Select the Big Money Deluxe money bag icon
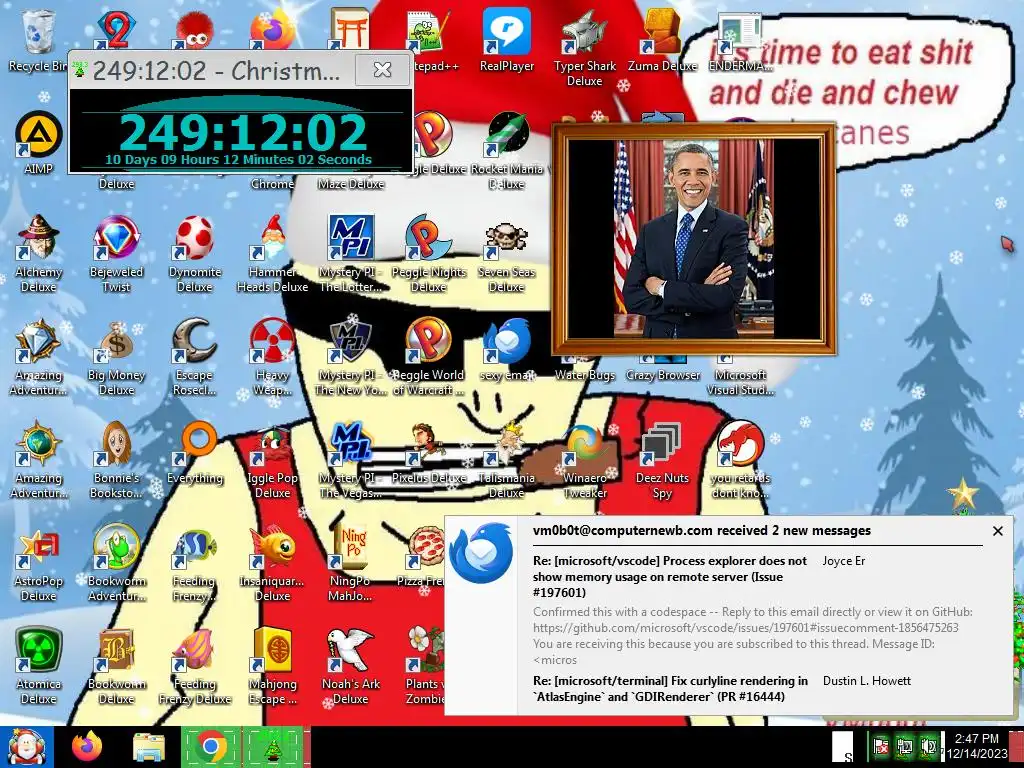The image size is (1024, 768). point(116,357)
